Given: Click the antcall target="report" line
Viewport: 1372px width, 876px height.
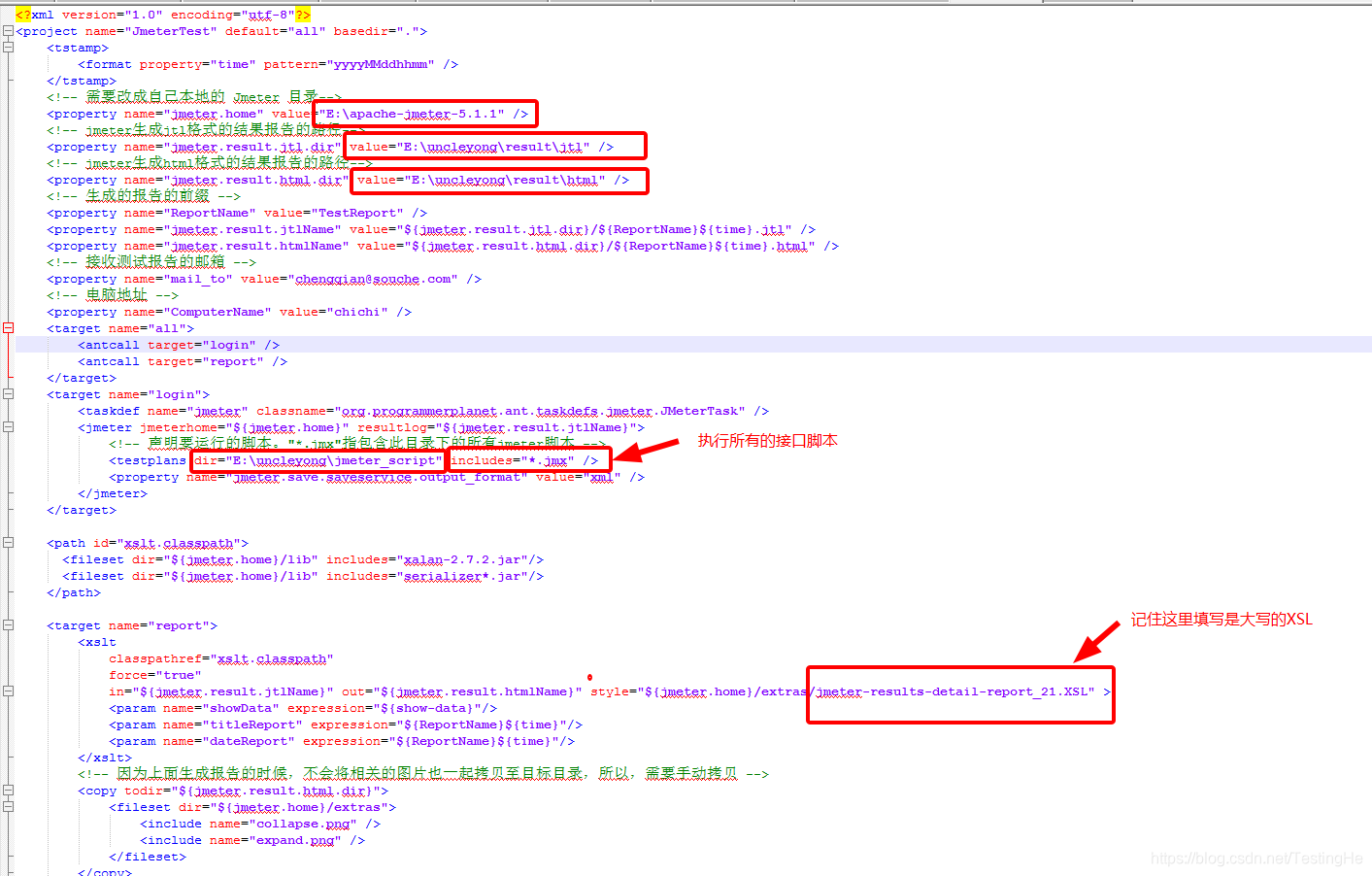Looking at the screenshot, I should 183,361.
